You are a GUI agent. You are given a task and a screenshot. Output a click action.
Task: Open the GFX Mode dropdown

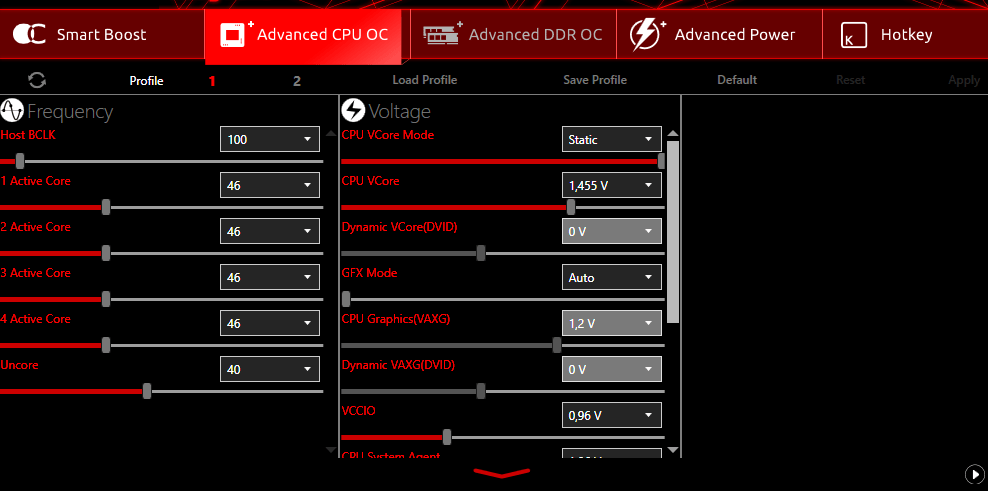tap(612, 277)
